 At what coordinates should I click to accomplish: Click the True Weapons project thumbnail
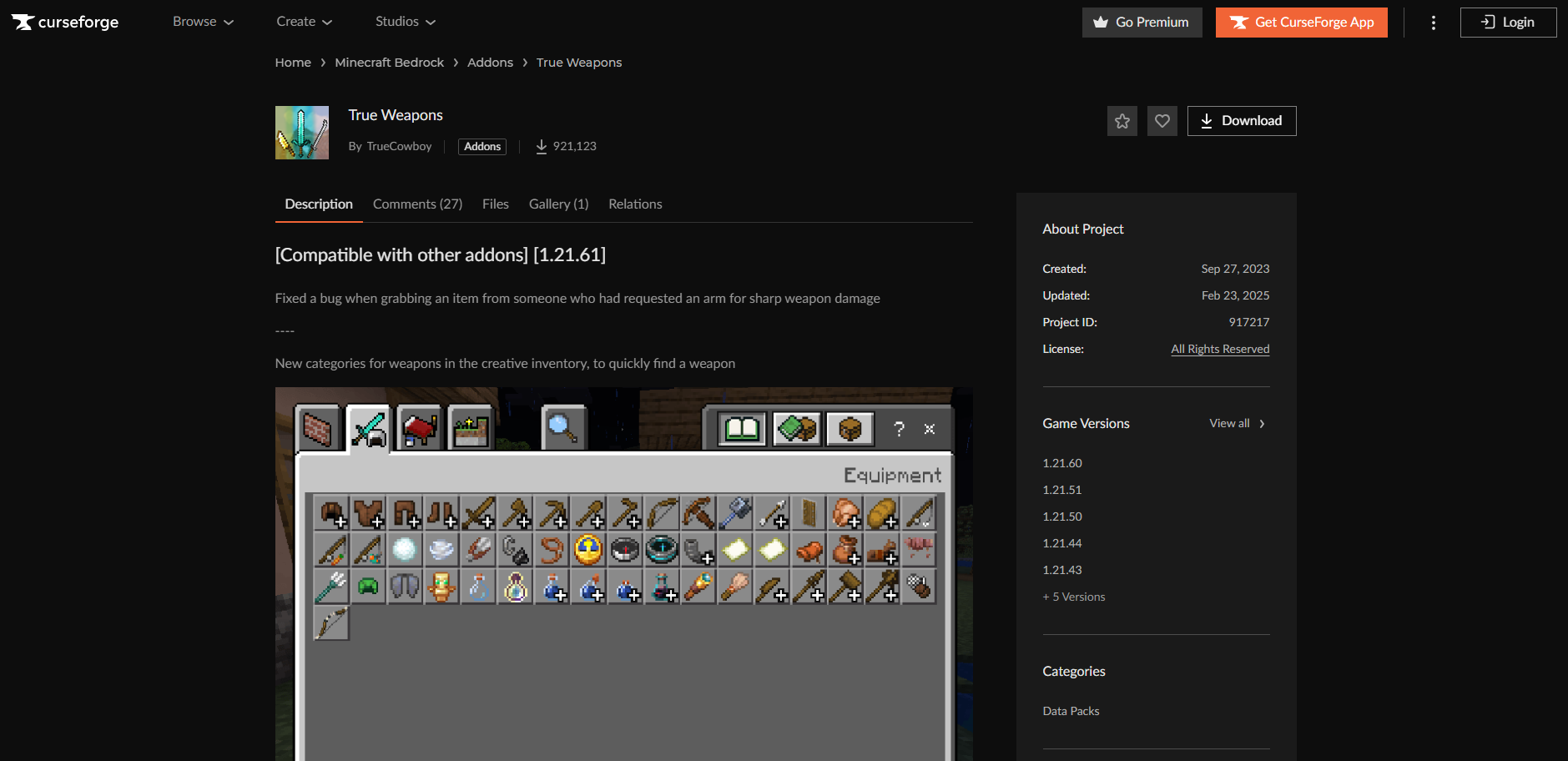pos(301,132)
